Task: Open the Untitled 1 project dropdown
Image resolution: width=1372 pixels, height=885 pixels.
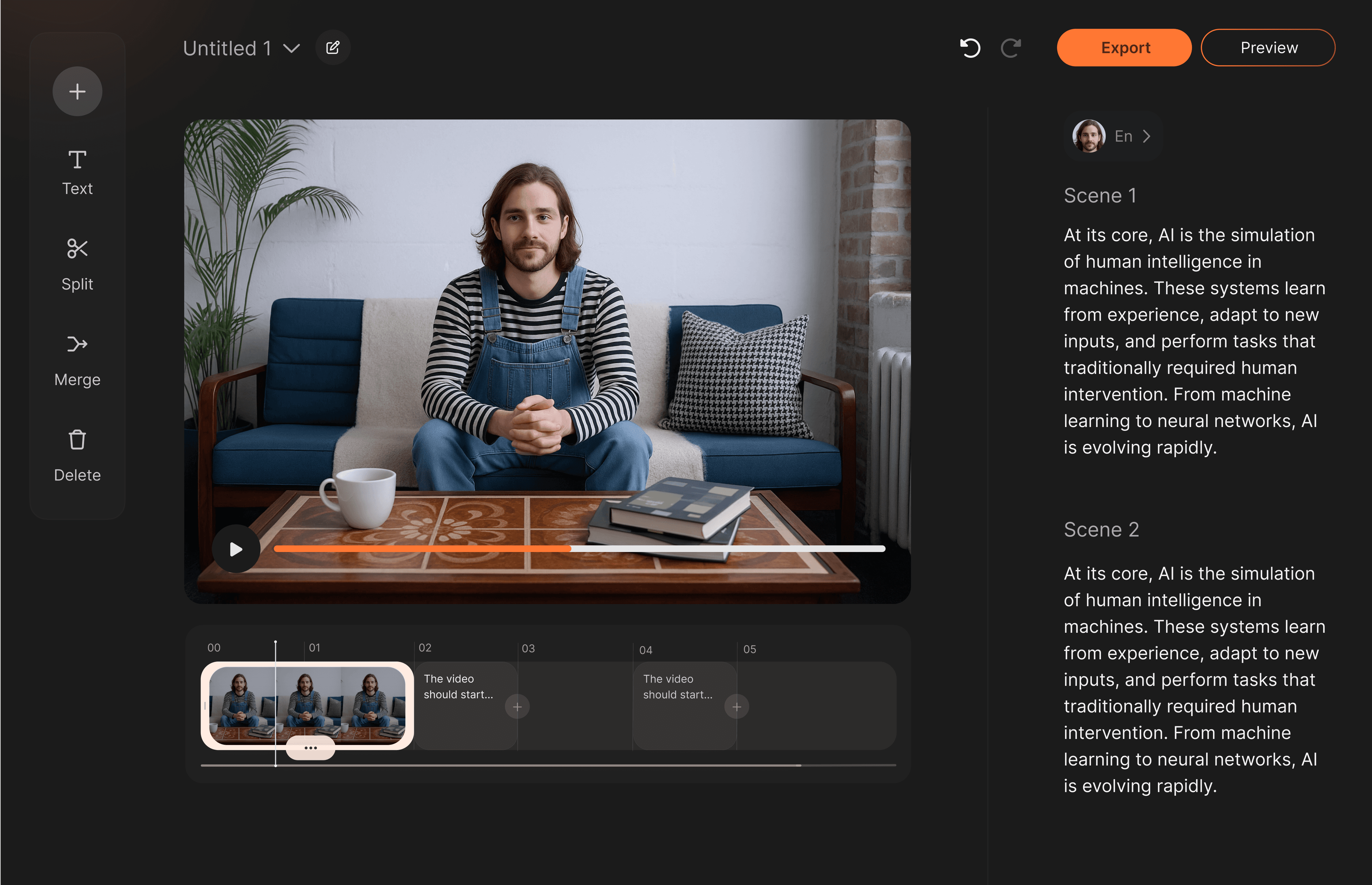Action: pyautogui.click(x=292, y=48)
